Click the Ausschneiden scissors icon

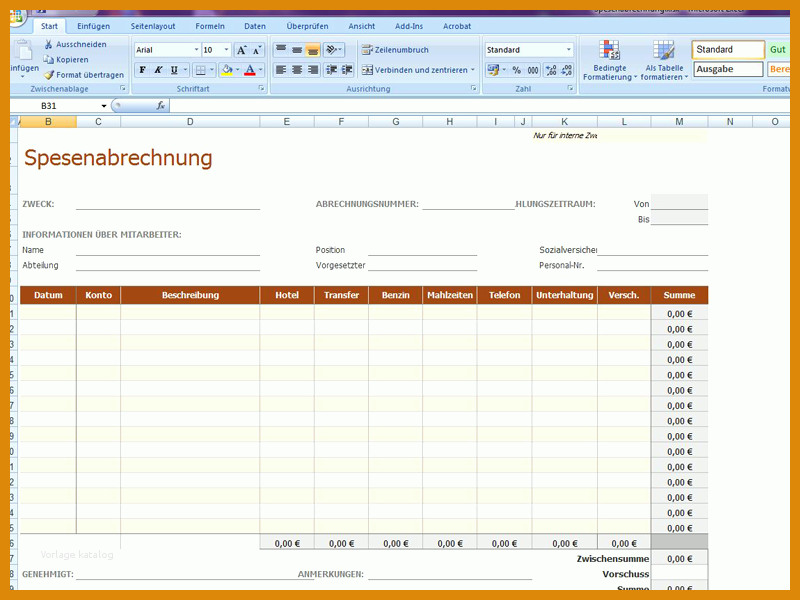pos(48,44)
